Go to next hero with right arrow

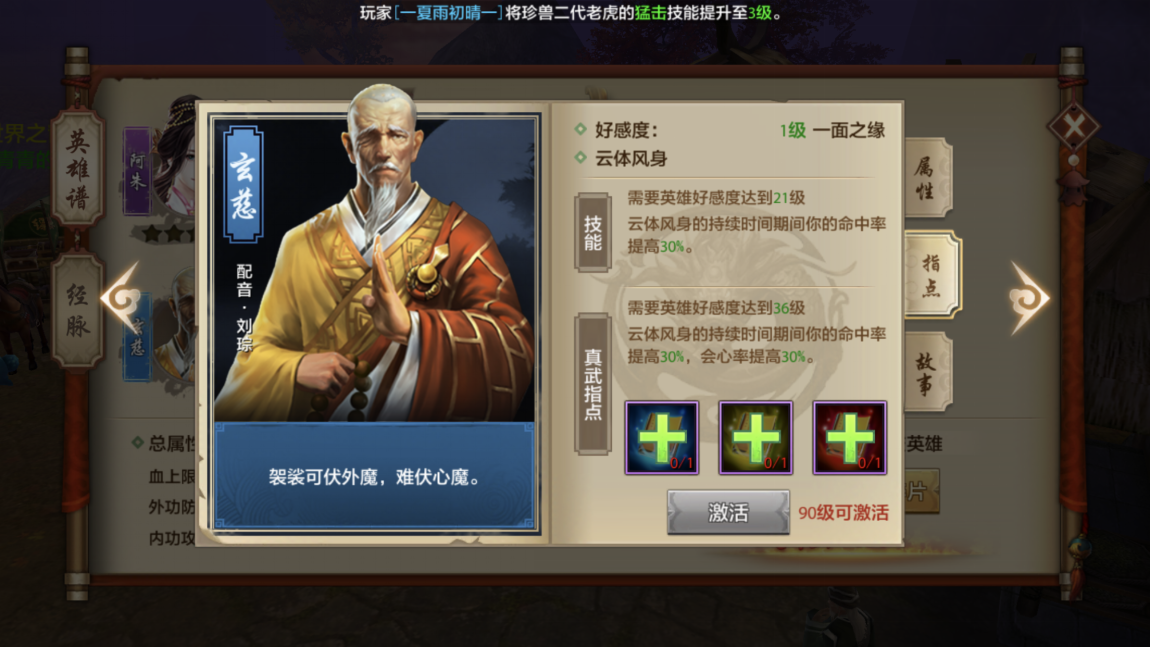click(x=1028, y=299)
